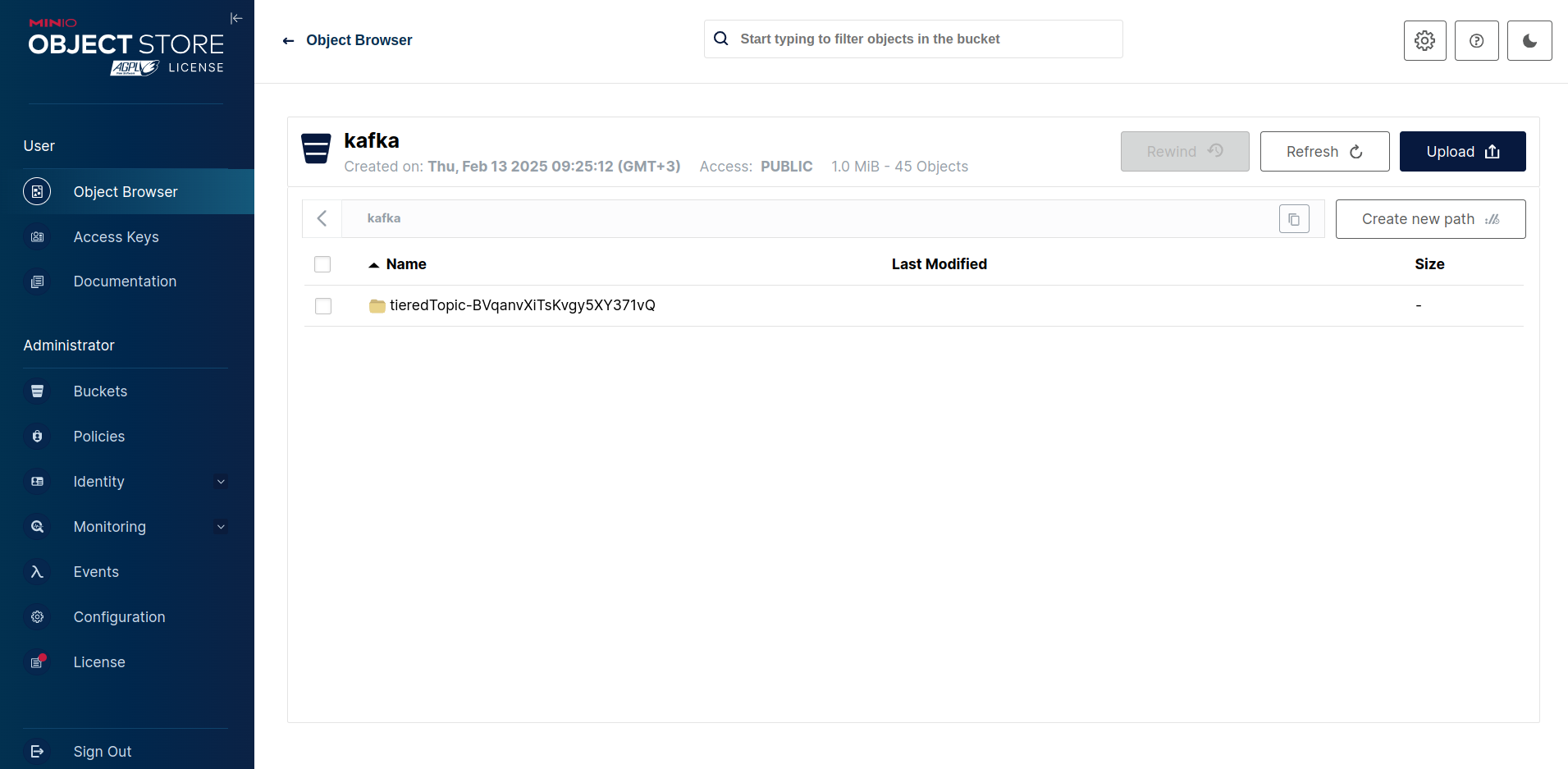Click the Refresh button
The height and width of the screenshot is (769, 1568).
[1324, 152]
